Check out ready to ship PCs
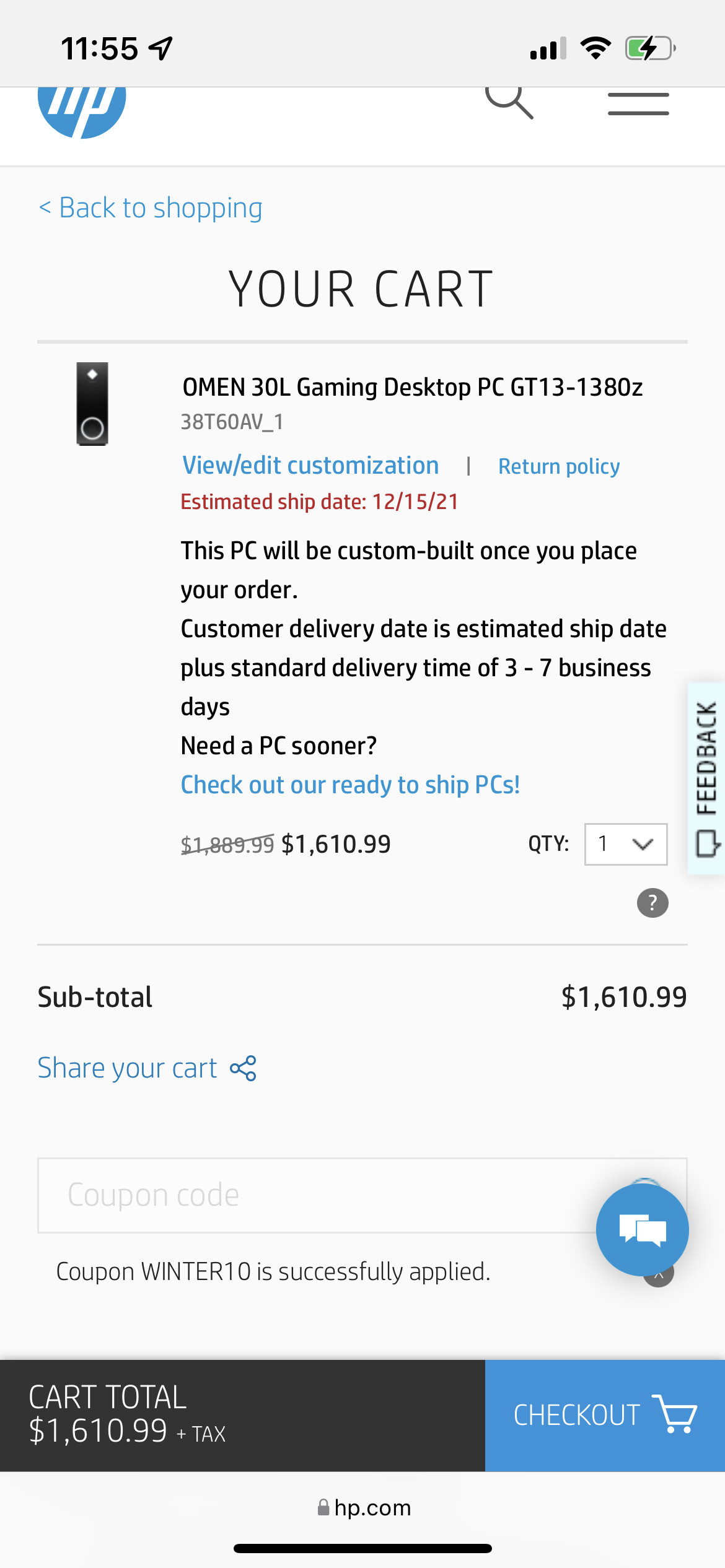 click(350, 785)
